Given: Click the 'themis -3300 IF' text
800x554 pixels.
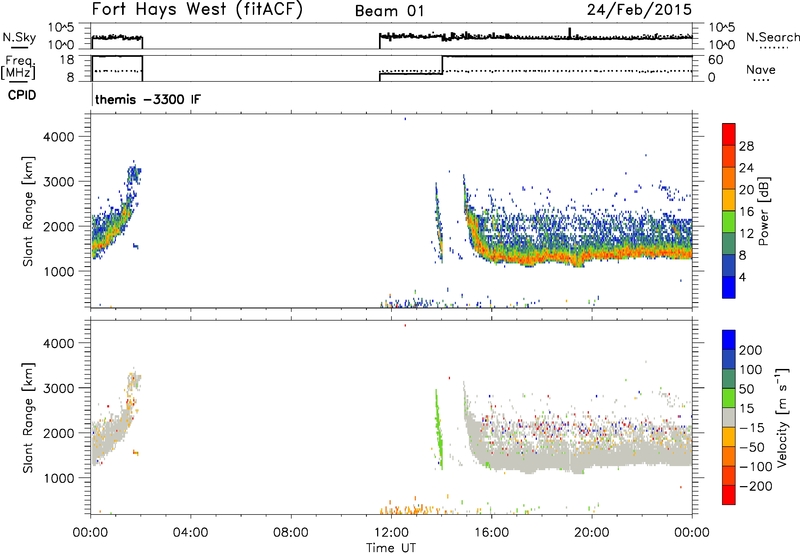Looking at the screenshot, I should (x=148, y=99).
